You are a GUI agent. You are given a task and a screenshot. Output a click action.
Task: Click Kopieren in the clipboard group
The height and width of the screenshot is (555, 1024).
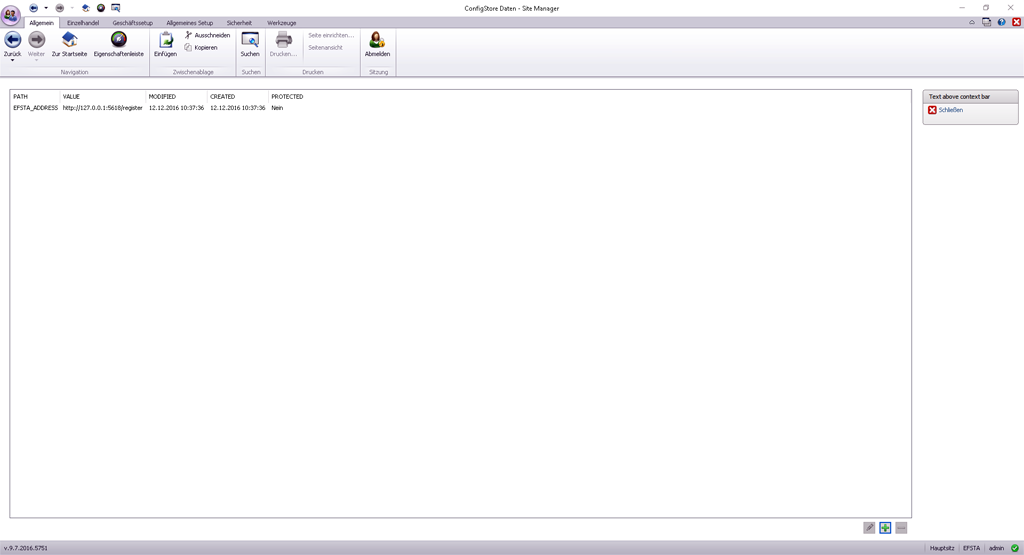click(201, 47)
